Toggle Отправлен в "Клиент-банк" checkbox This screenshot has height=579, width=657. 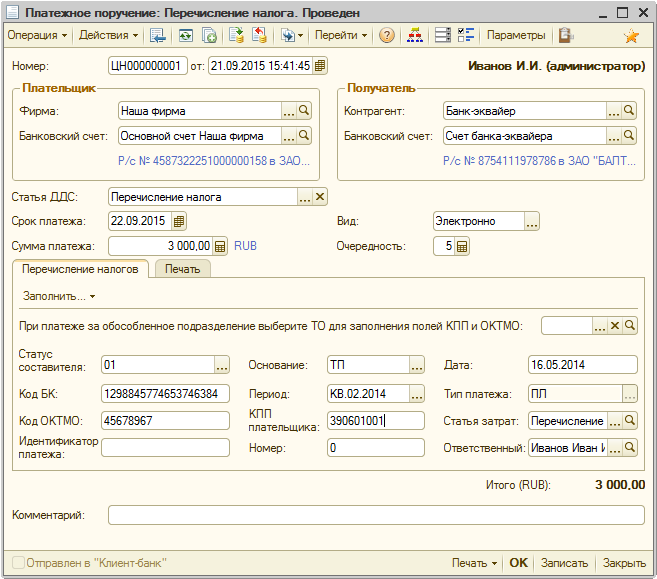point(18,563)
